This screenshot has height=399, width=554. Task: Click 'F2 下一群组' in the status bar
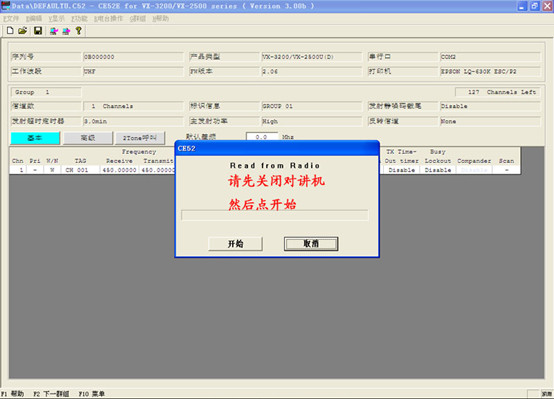(x=51, y=394)
